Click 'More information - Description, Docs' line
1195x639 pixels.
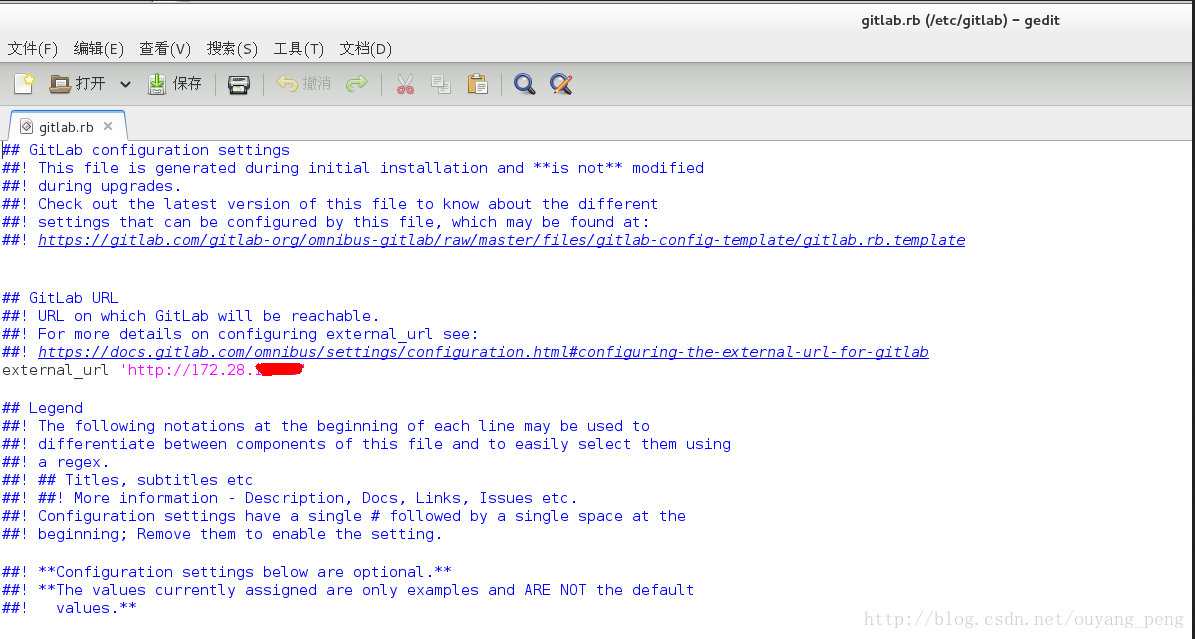(290, 499)
